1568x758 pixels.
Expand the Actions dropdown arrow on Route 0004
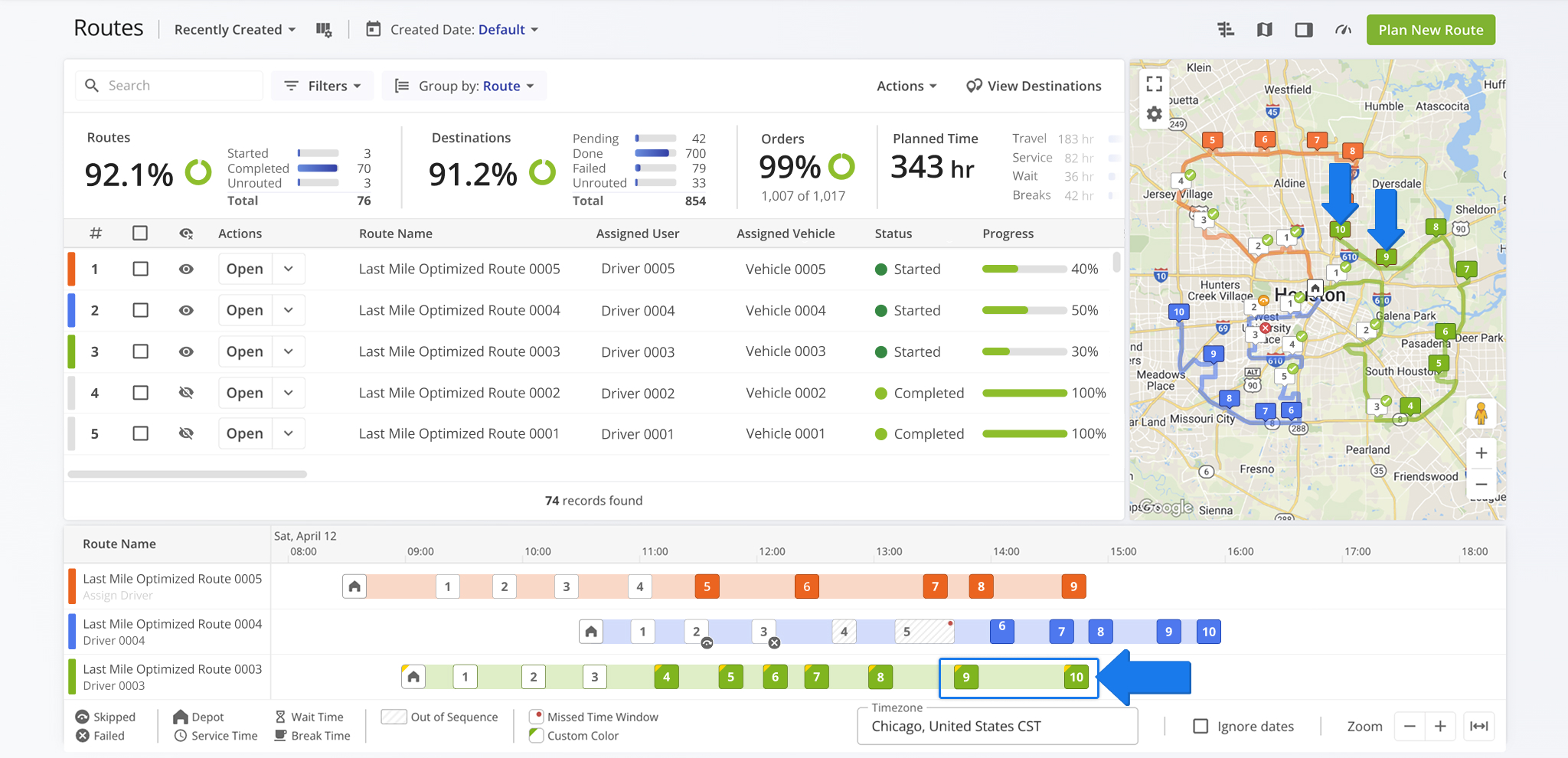point(289,310)
